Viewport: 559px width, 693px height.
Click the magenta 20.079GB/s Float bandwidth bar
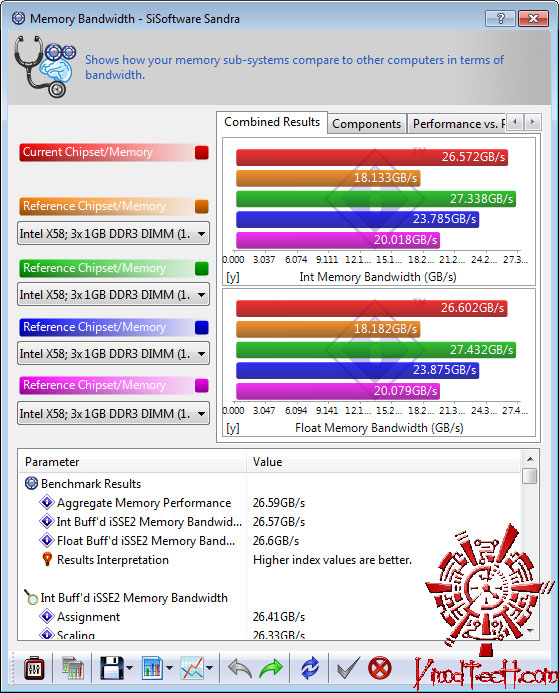pos(338,391)
